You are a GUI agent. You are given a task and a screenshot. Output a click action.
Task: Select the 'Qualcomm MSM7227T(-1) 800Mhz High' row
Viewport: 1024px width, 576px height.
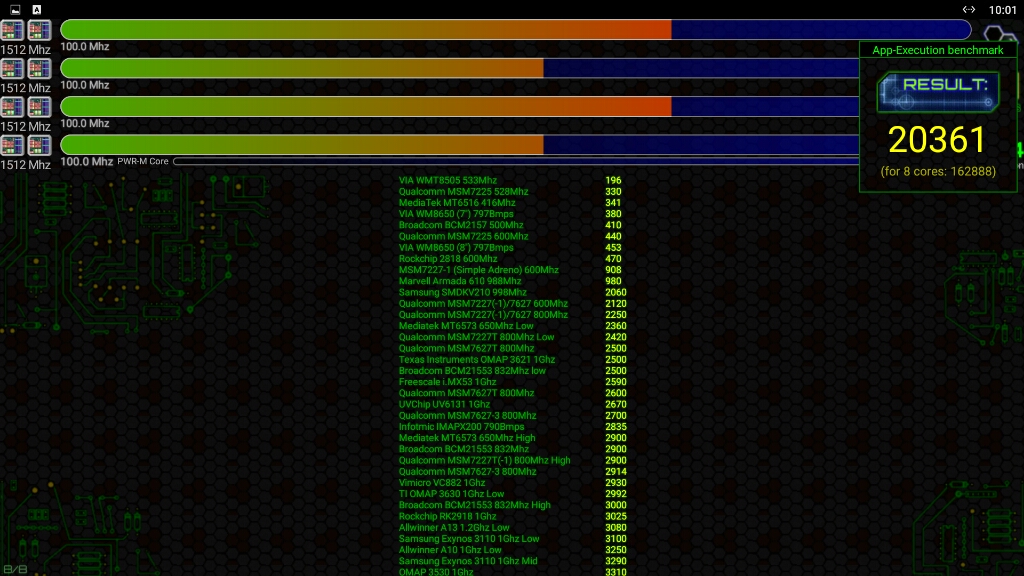tap(513, 460)
